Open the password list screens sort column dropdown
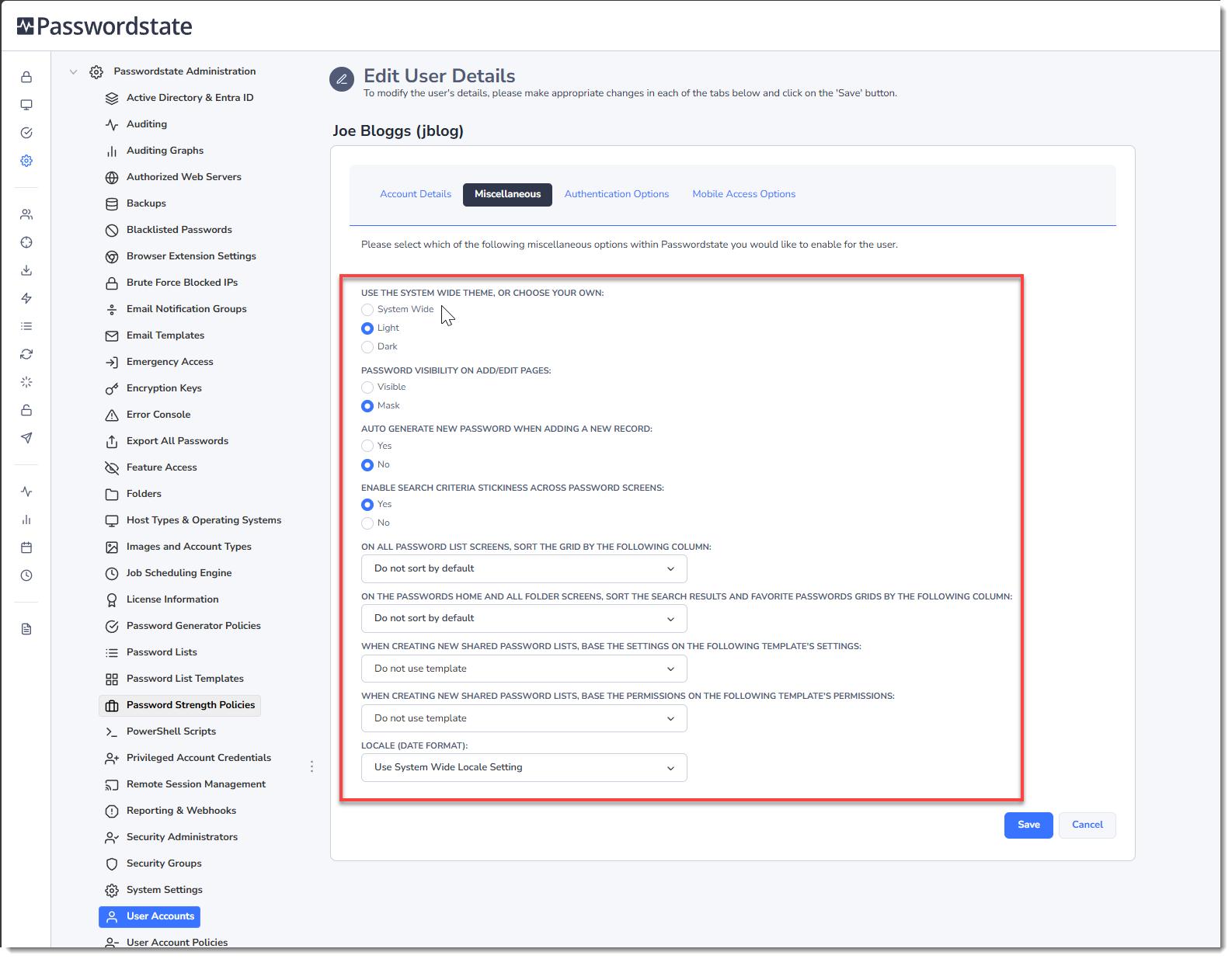This screenshot has height=959, width=1232. coord(524,569)
